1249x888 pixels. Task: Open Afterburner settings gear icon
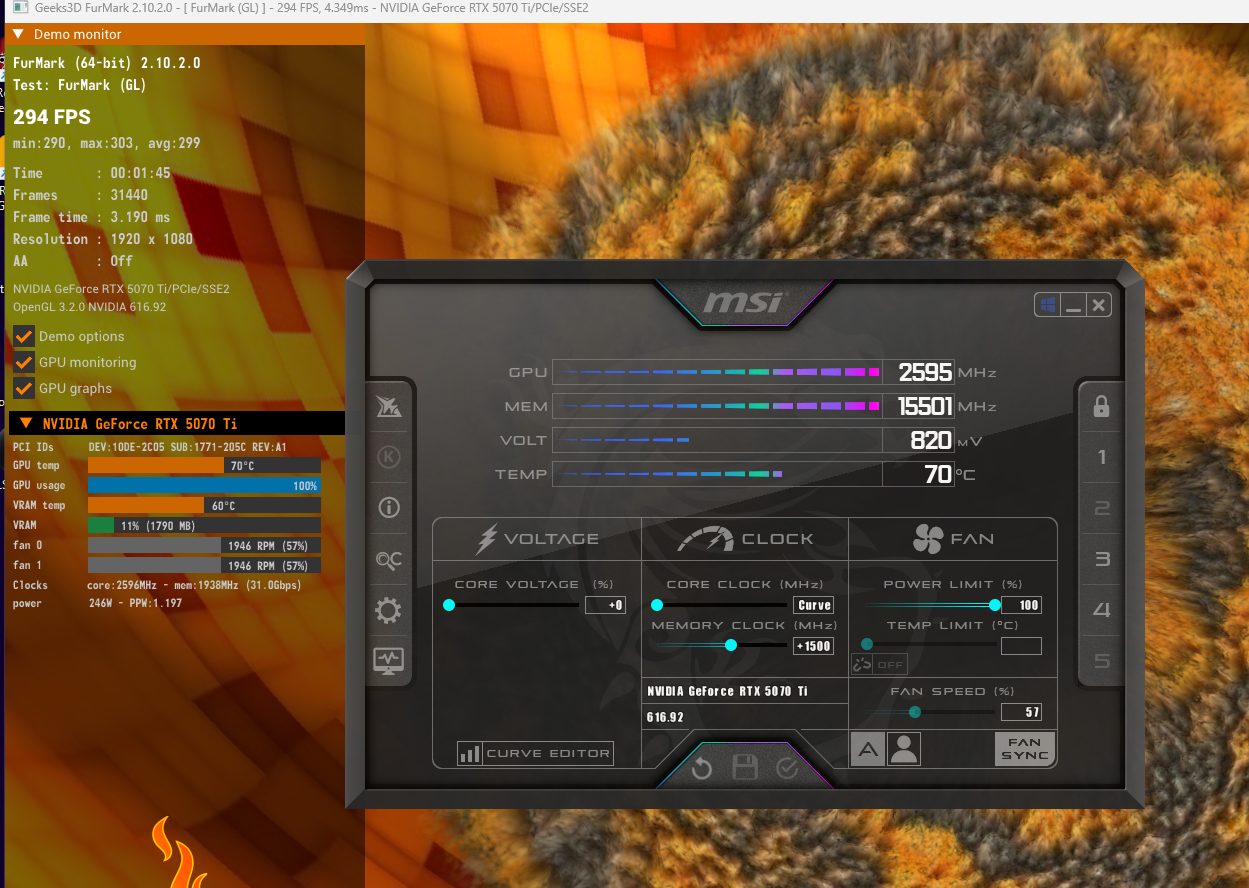[x=388, y=610]
